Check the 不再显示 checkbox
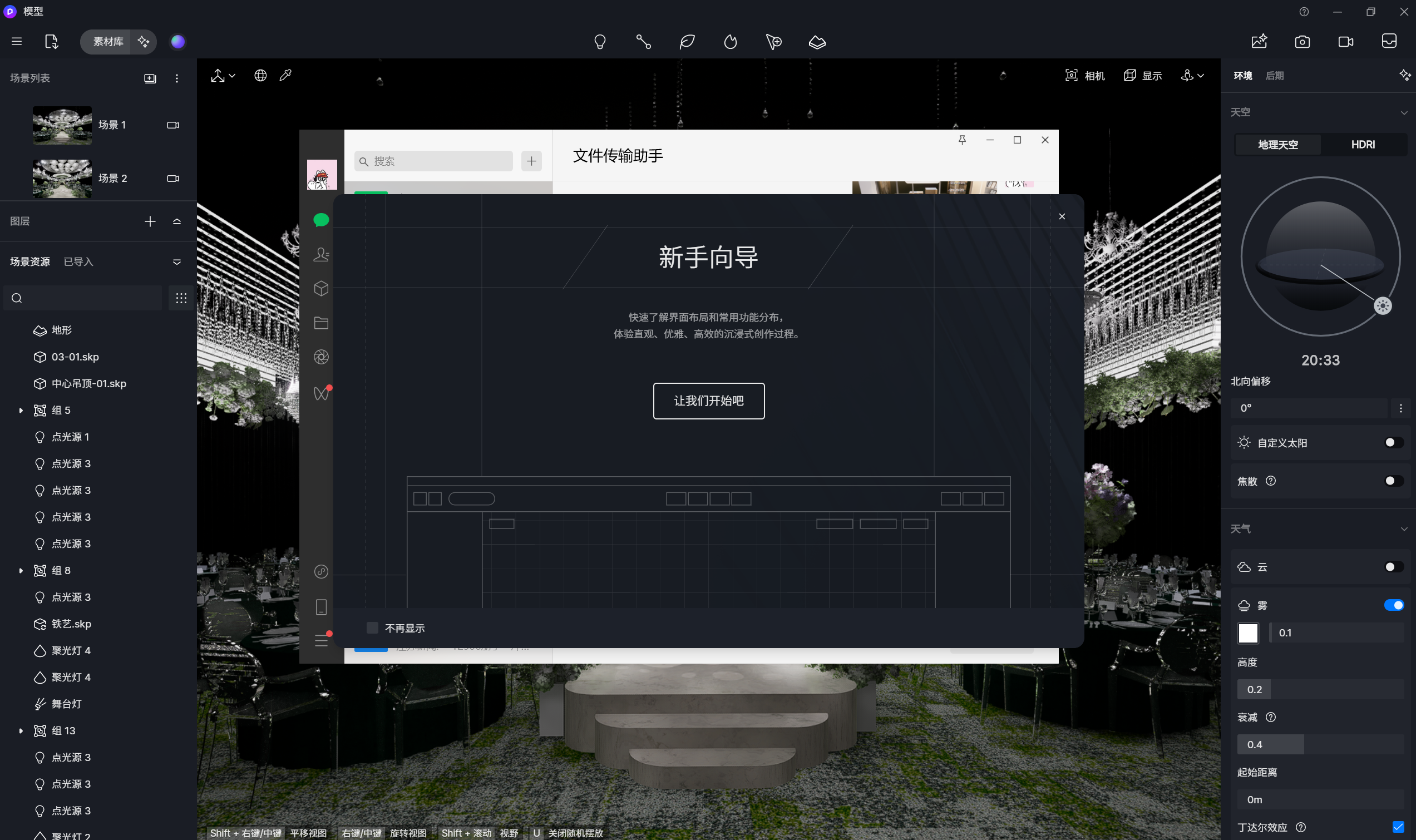 (x=372, y=627)
